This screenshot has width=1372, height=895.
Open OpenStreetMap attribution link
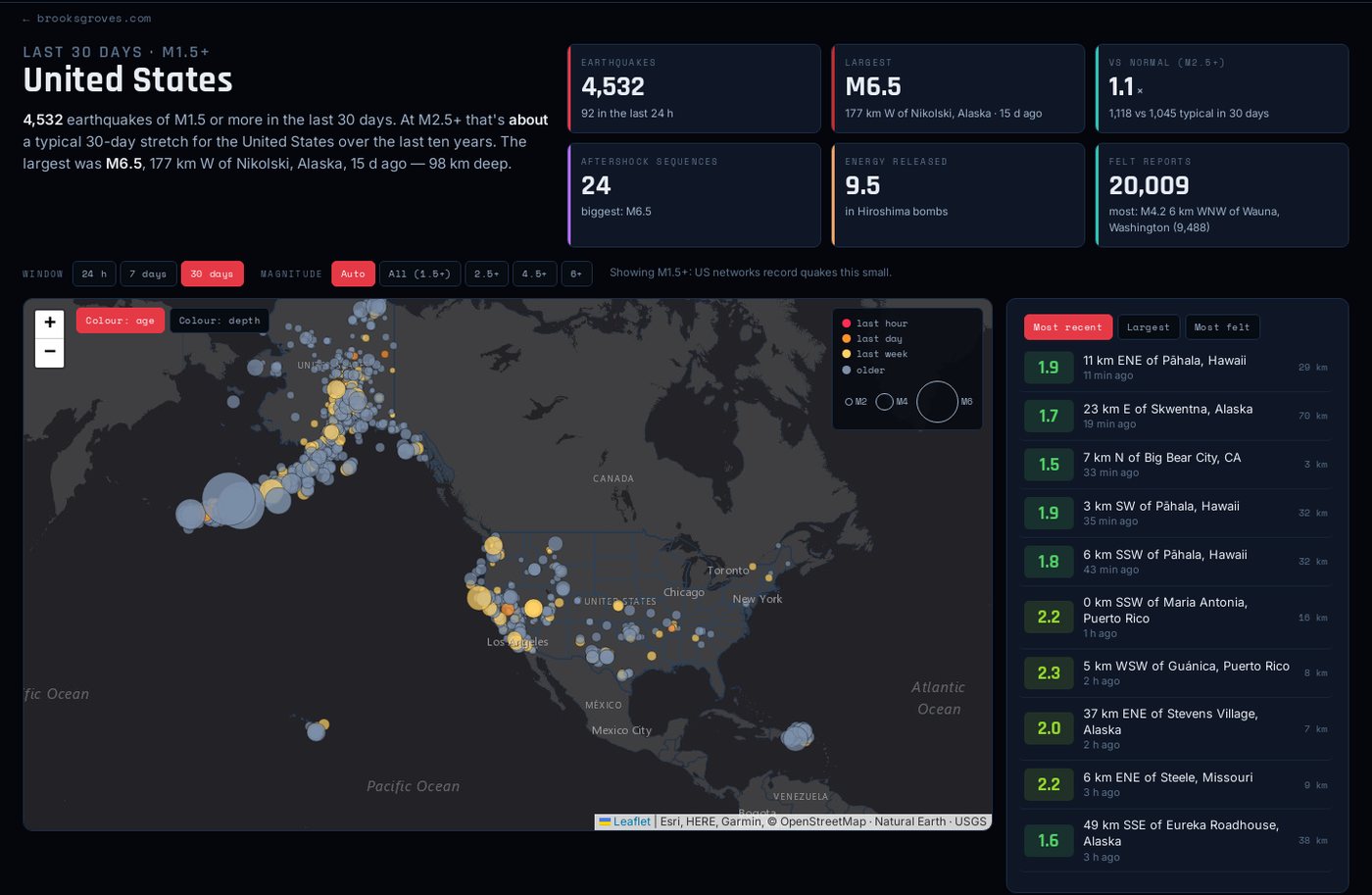click(x=823, y=821)
